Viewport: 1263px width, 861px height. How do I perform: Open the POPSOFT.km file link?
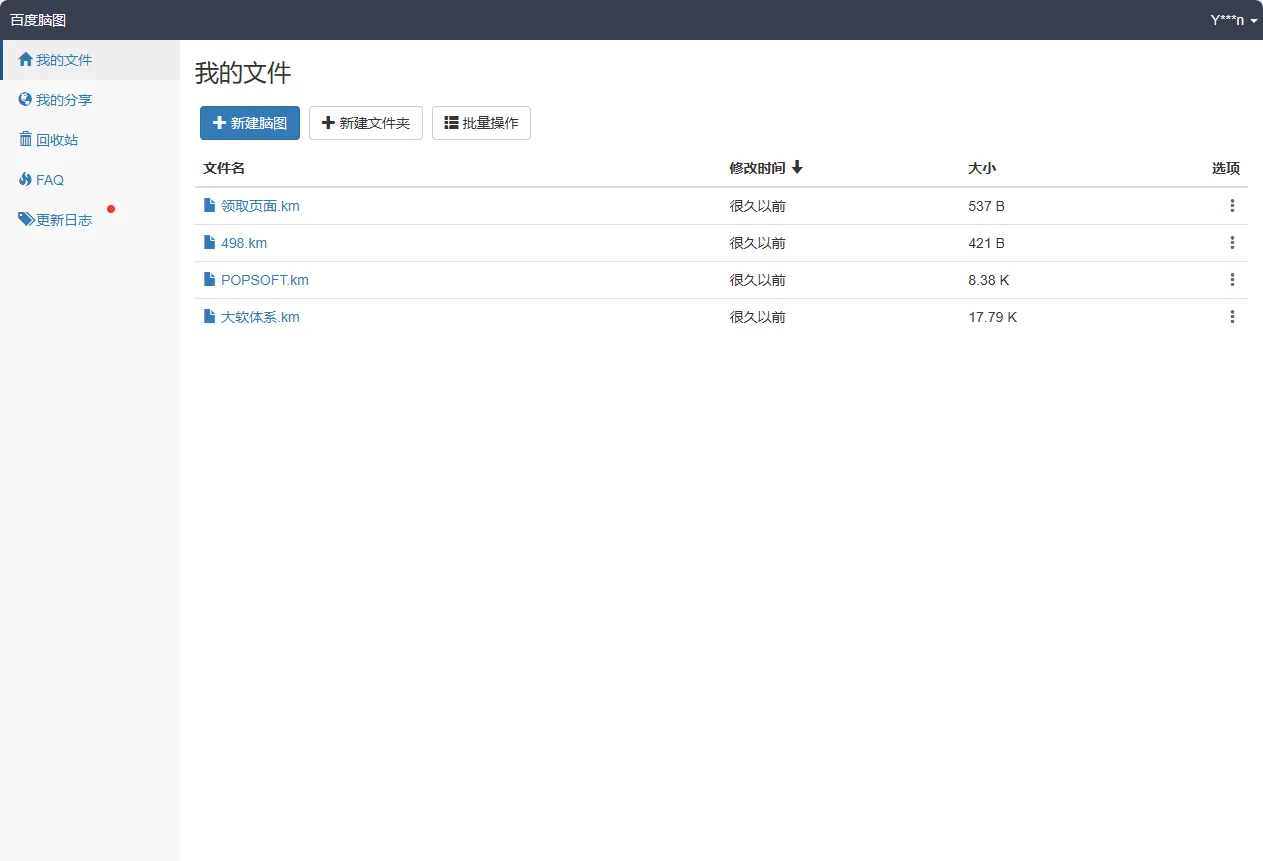(264, 280)
